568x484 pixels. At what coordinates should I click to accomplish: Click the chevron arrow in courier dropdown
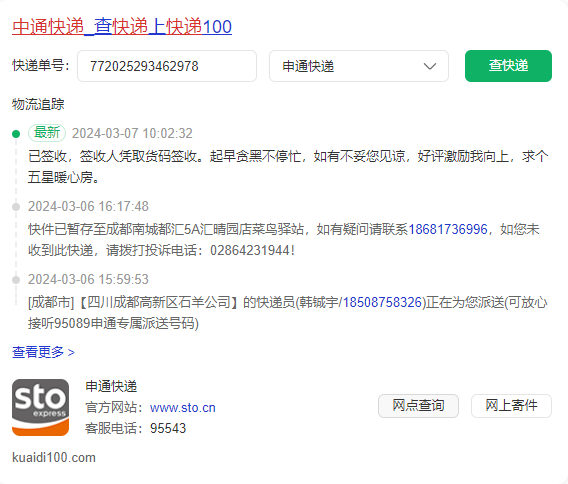click(430, 66)
